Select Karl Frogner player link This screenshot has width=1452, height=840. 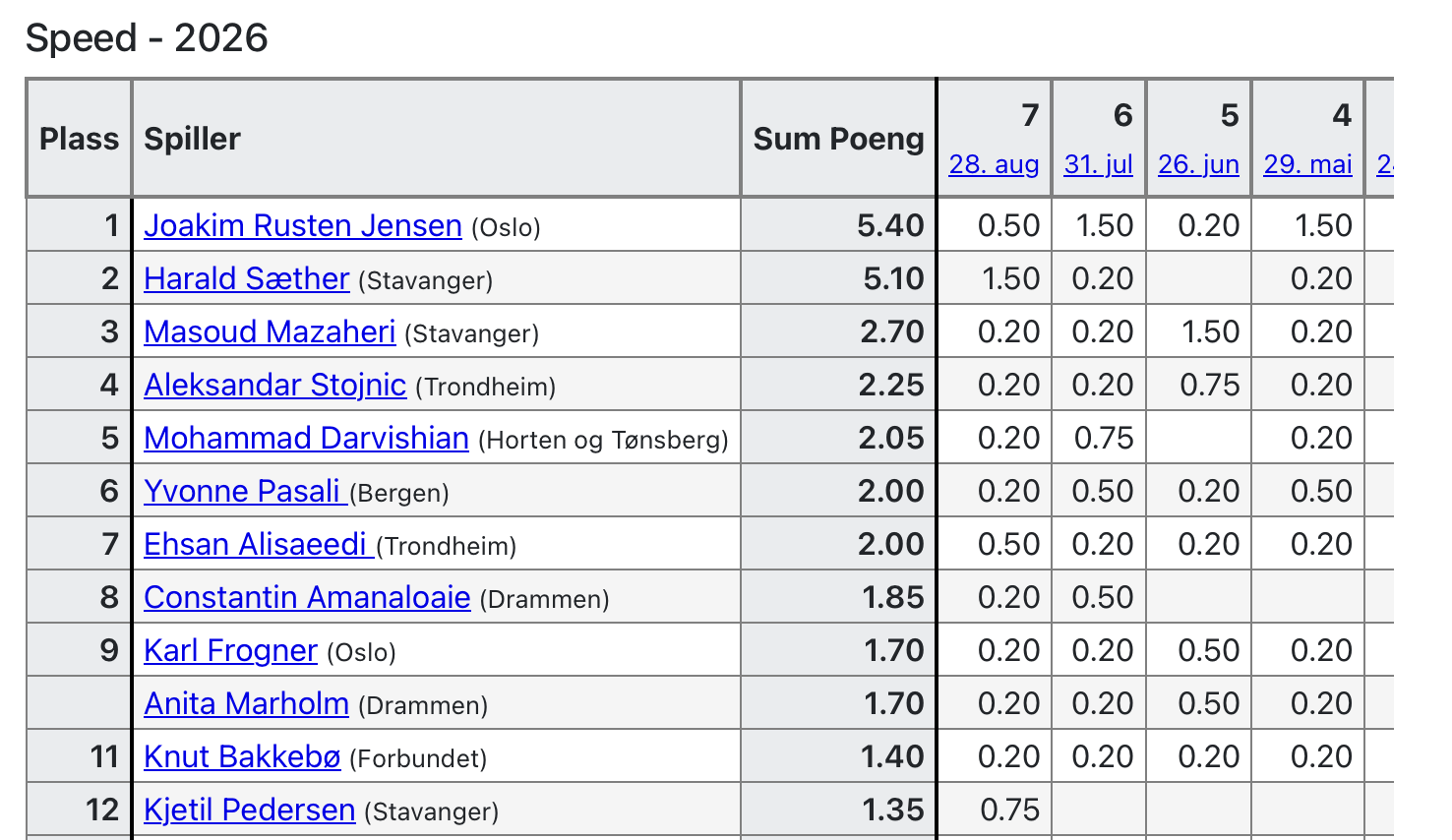[x=230, y=650]
